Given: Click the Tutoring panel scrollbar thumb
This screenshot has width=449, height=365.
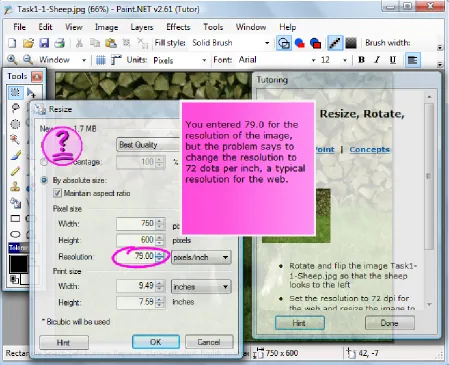Looking at the screenshot, I should click(x=429, y=176).
